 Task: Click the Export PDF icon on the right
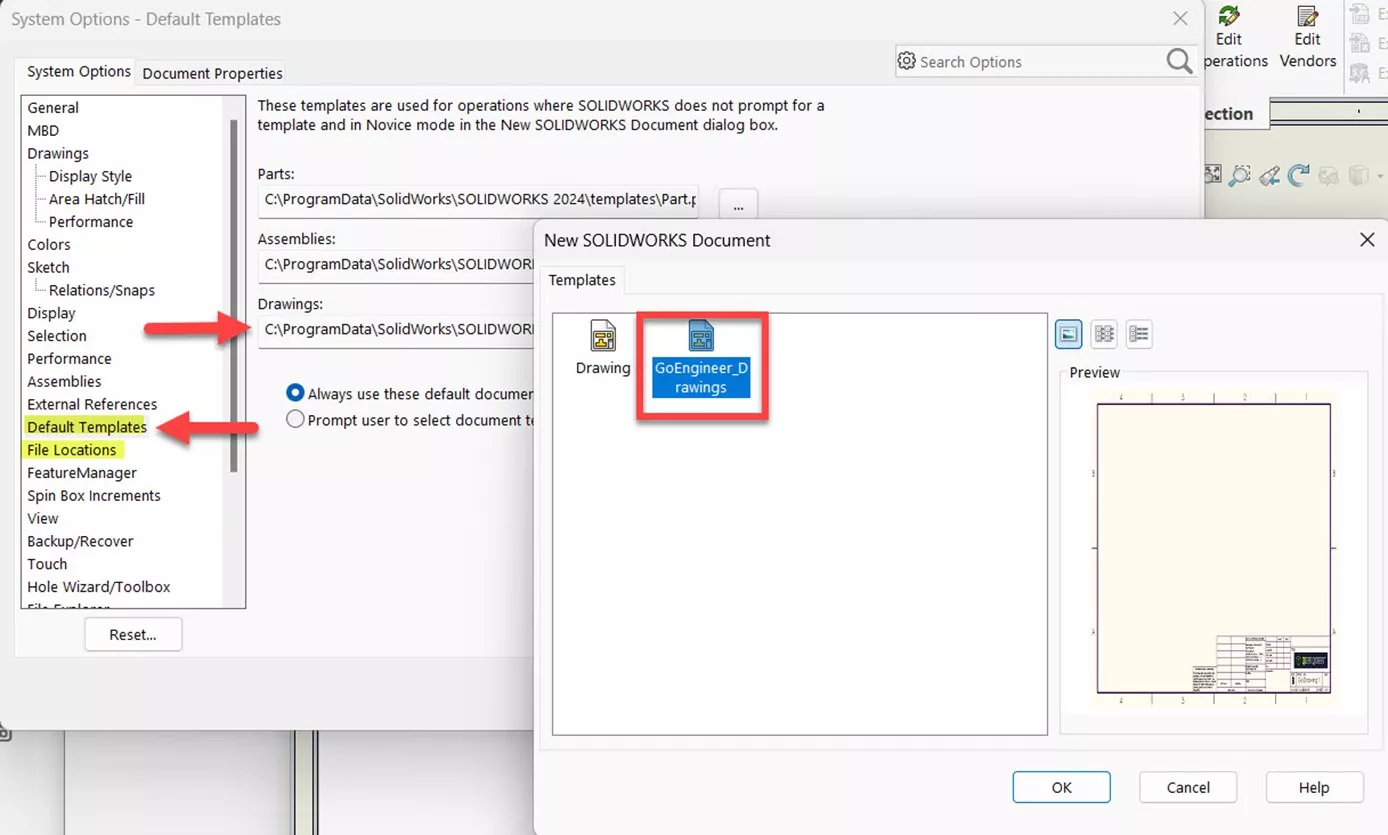(1360, 13)
